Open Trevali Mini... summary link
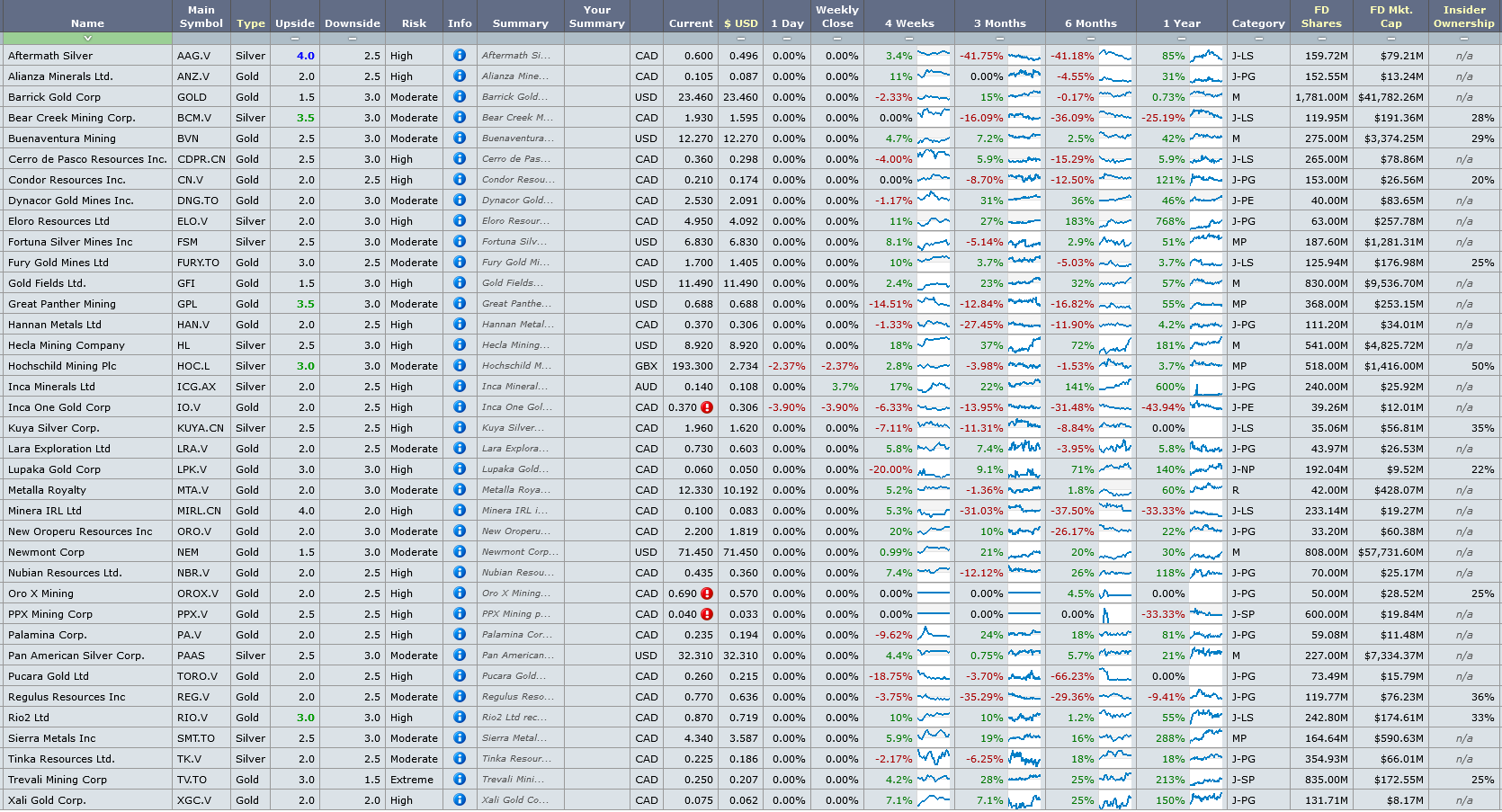 tap(514, 780)
